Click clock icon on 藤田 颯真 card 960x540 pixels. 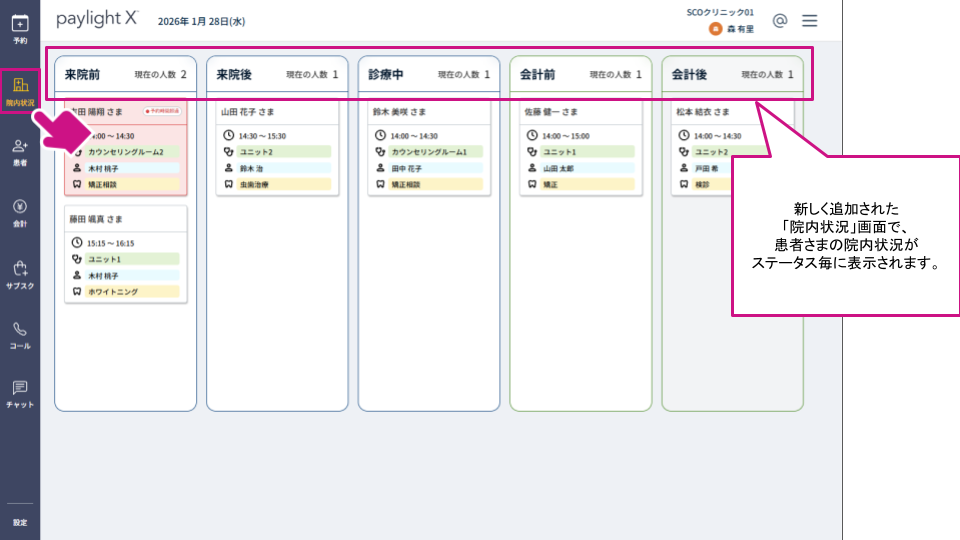coord(77,242)
